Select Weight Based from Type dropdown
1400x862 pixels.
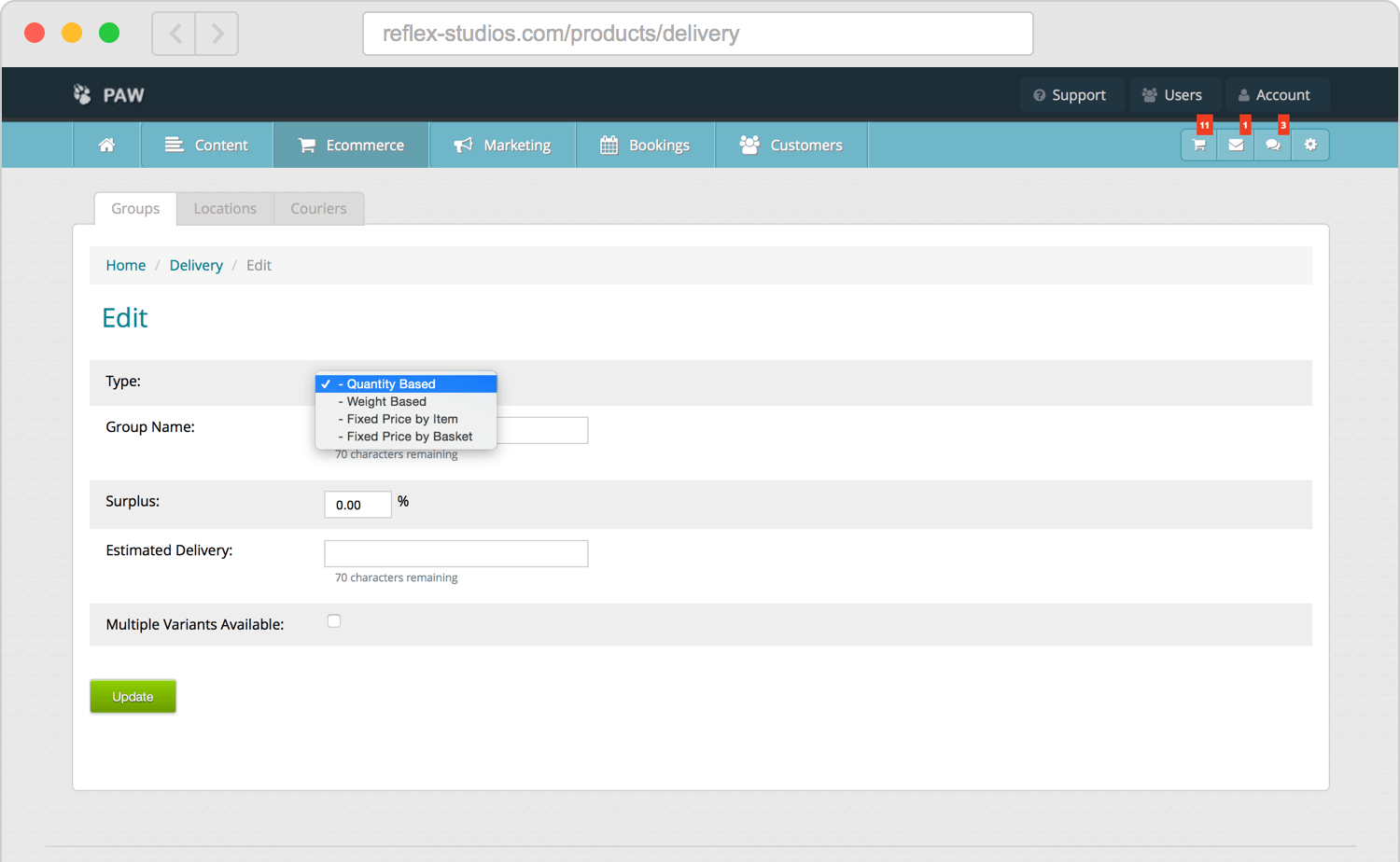386,401
